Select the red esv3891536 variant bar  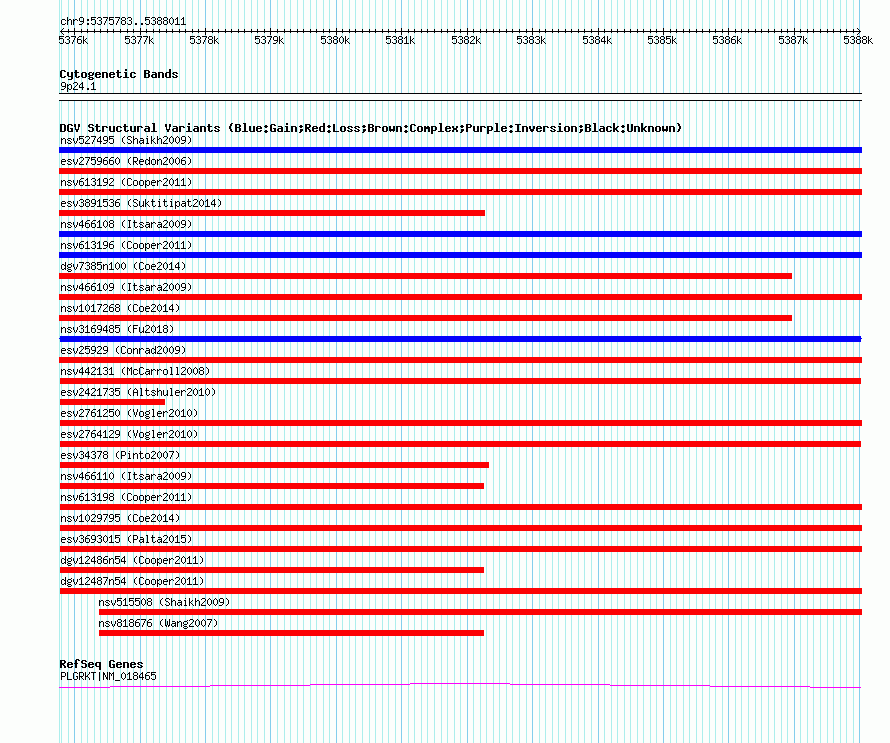coord(272,213)
